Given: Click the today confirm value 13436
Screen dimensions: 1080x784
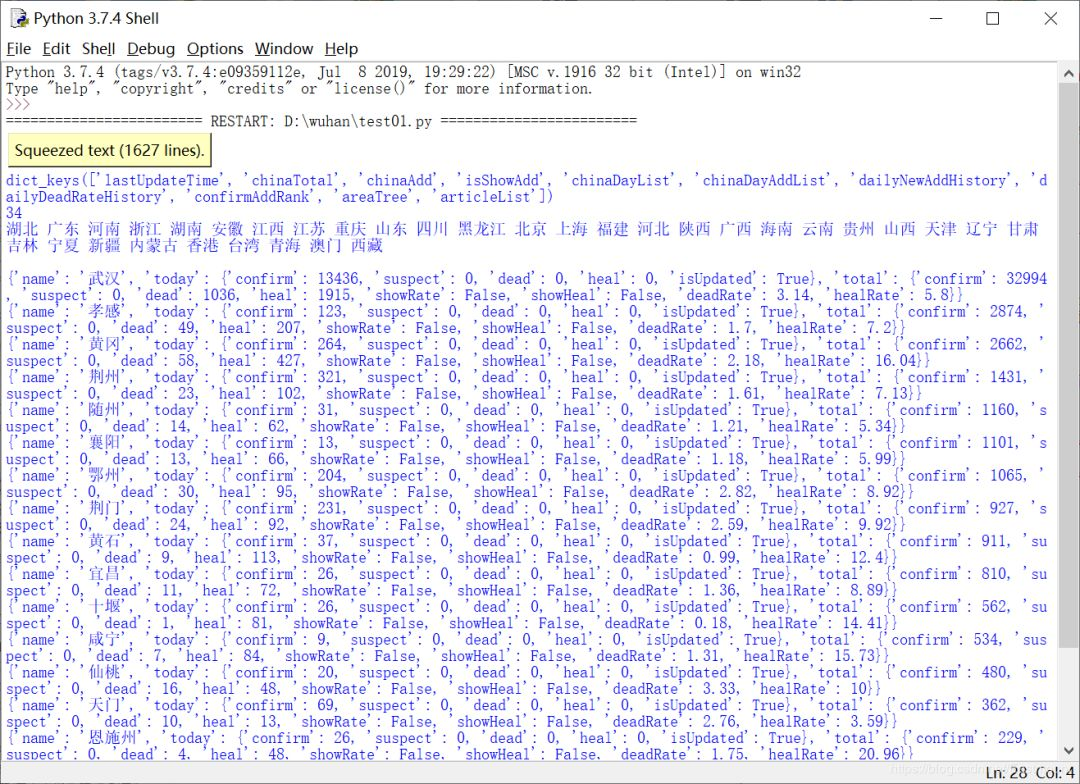Looking at the screenshot, I should click(338, 279).
